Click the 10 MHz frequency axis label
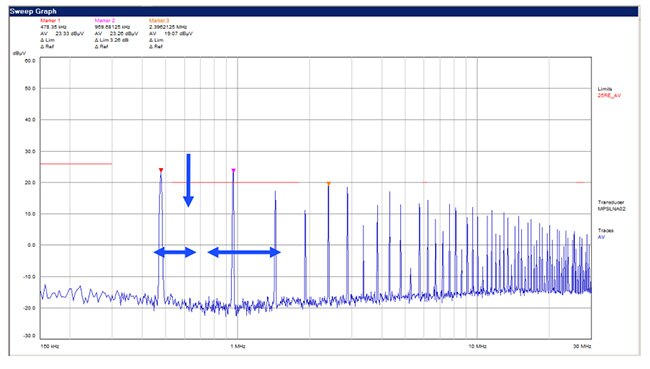This screenshot has width=650, height=369. tap(477, 346)
